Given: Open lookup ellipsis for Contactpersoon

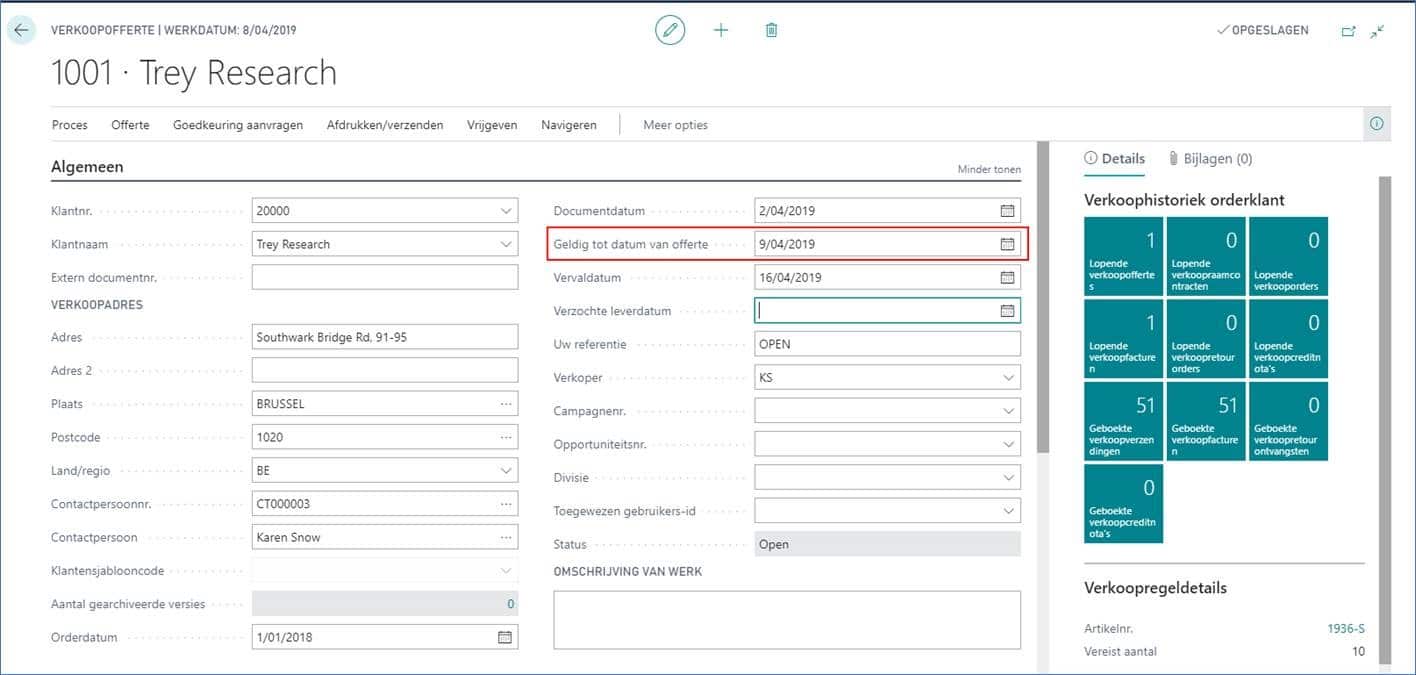Looking at the screenshot, I should pyautogui.click(x=506, y=537).
